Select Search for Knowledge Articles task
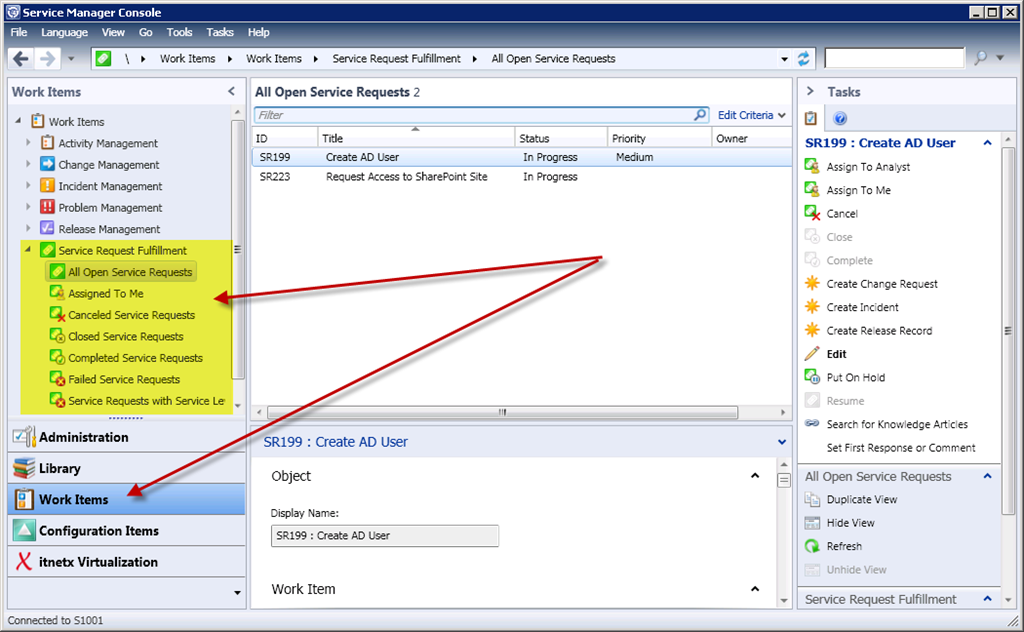This screenshot has height=632, width=1024. (x=896, y=424)
